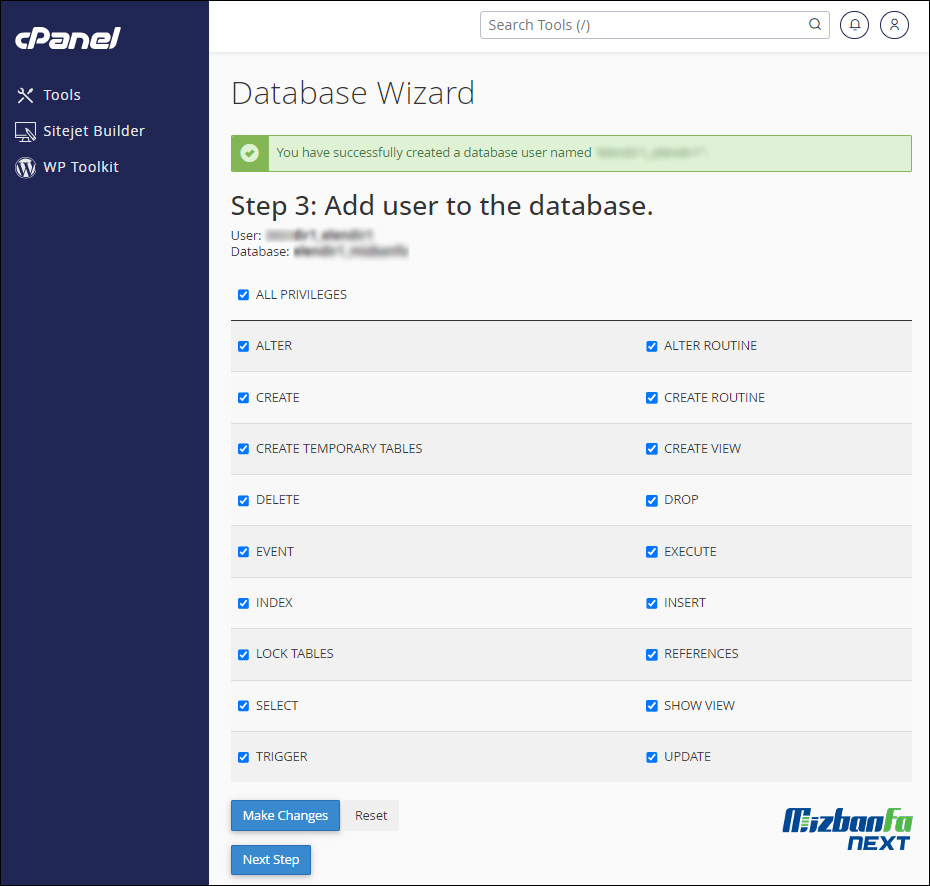Click the "ALL PRIVILEGES" label text

point(301,295)
